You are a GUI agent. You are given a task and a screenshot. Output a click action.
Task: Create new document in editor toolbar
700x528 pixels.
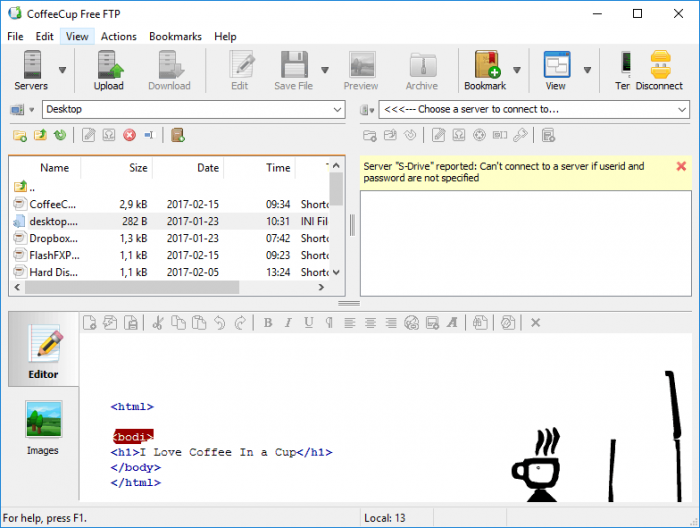tap(89, 323)
